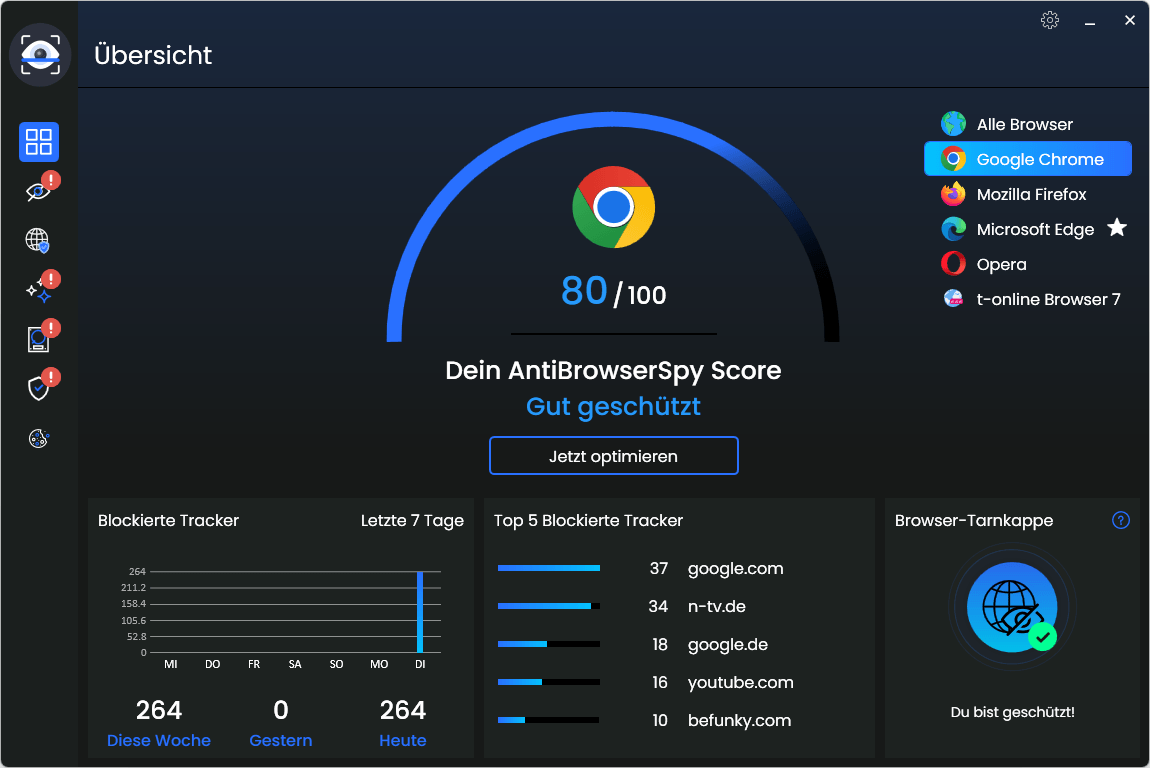The width and height of the screenshot is (1150, 768).
Task: Select the shield protection icon in sidebar
Action: (x=38, y=388)
